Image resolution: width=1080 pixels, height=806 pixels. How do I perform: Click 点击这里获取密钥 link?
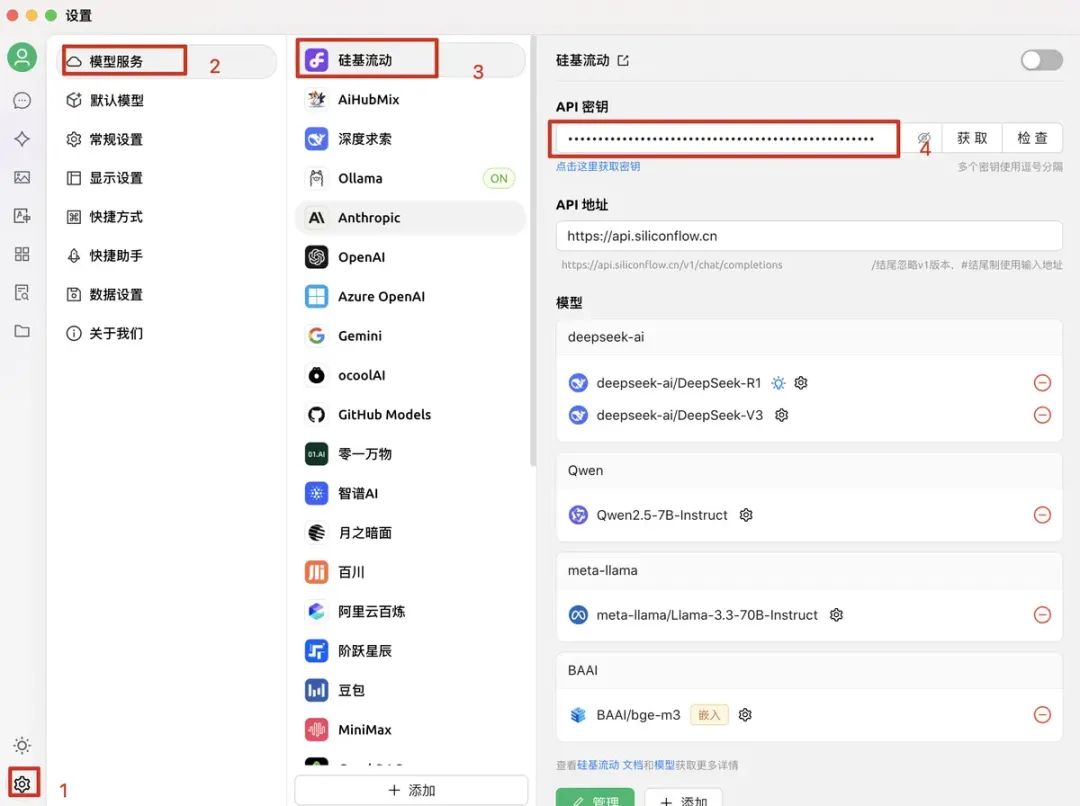pyautogui.click(x=598, y=166)
